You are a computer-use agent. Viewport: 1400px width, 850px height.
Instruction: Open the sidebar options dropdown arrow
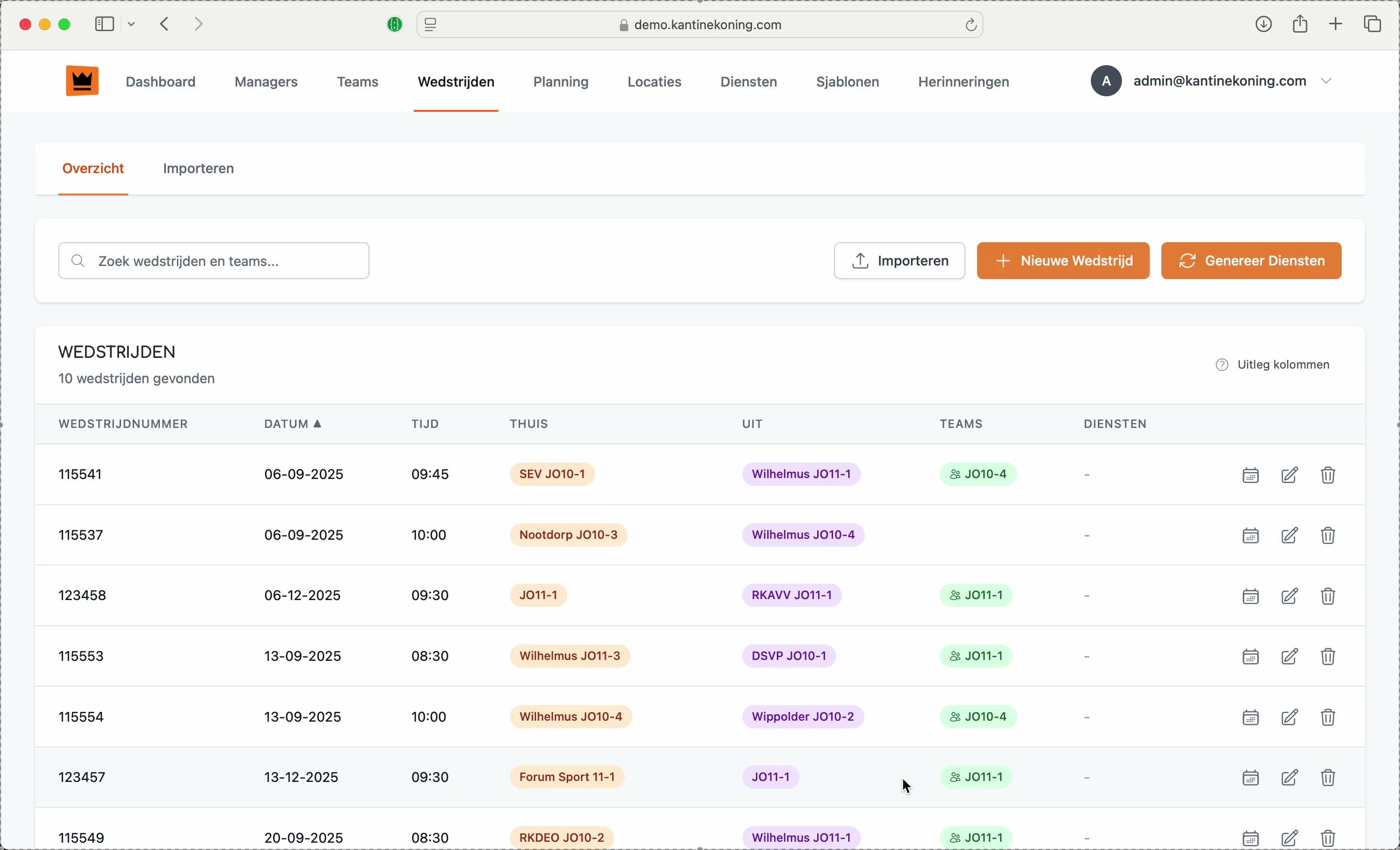pyautogui.click(x=132, y=24)
